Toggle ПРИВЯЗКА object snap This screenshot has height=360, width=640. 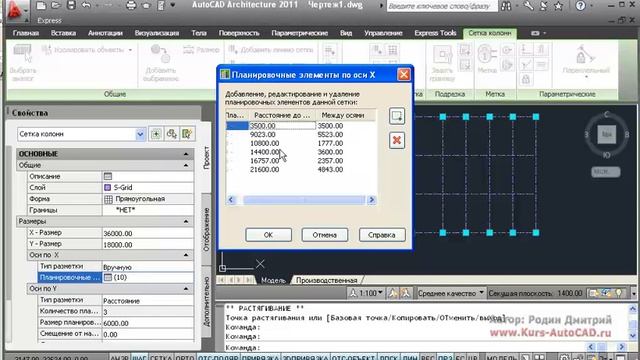pos(260,358)
